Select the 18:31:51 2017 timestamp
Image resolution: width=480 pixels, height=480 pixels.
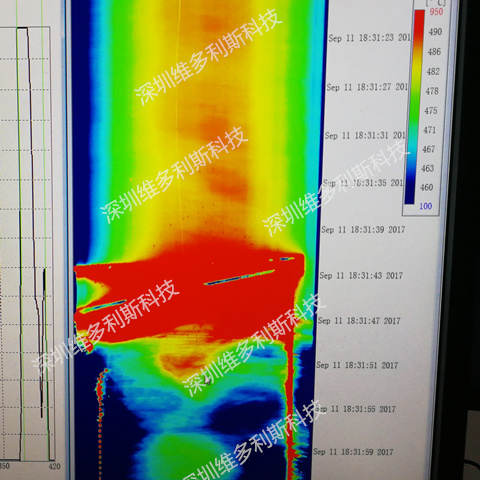tap(357, 365)
